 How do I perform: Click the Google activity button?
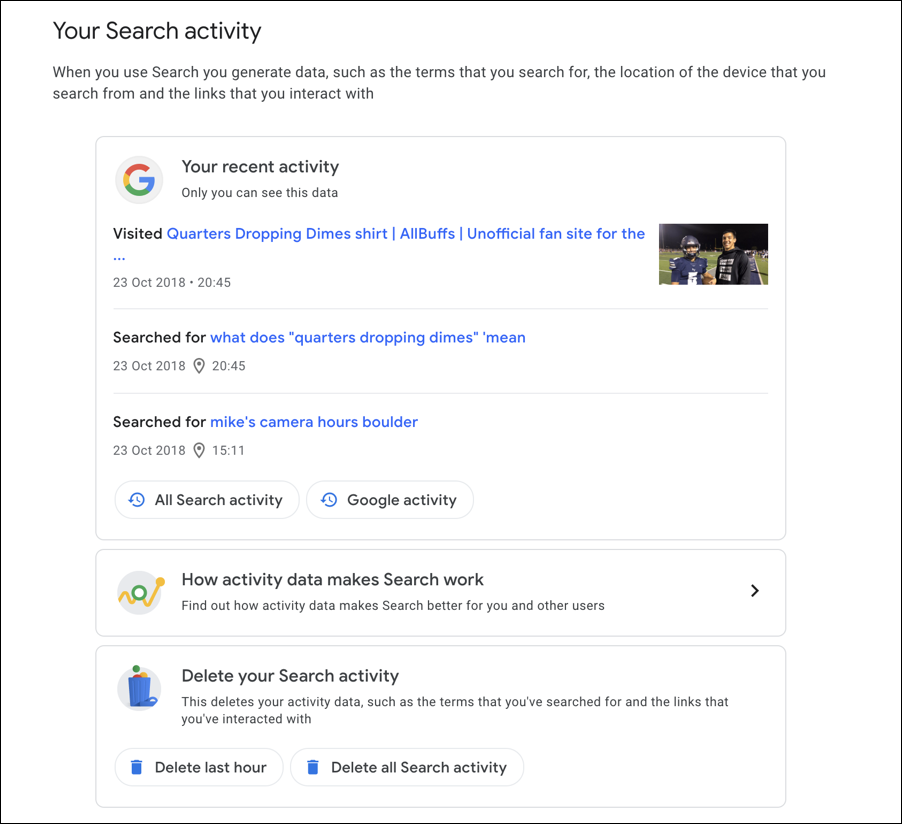390,499
